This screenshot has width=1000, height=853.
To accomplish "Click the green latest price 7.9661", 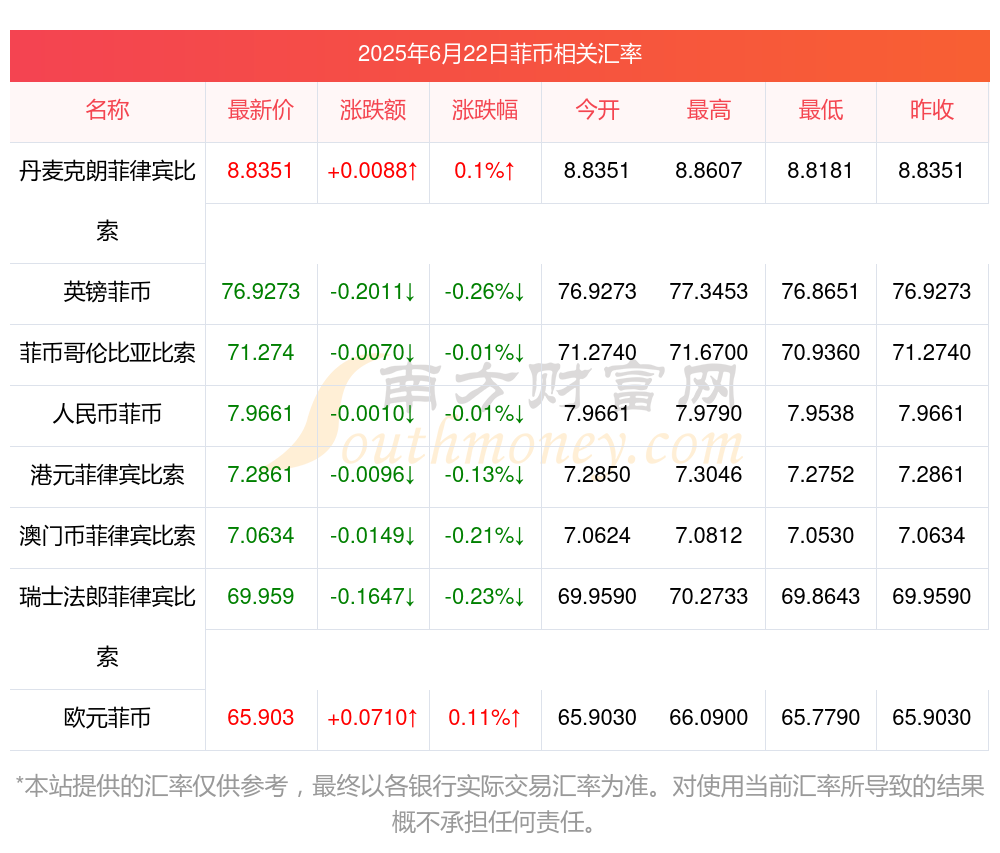I will [260, 413].
